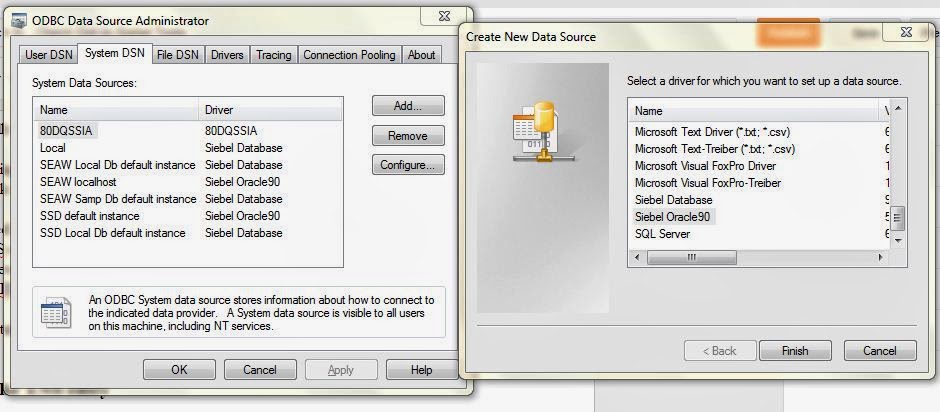This screenshot has width=940, height=412.
Task: Choose Microsoft Visual FoxPro Driver
Action: point(705,166)
